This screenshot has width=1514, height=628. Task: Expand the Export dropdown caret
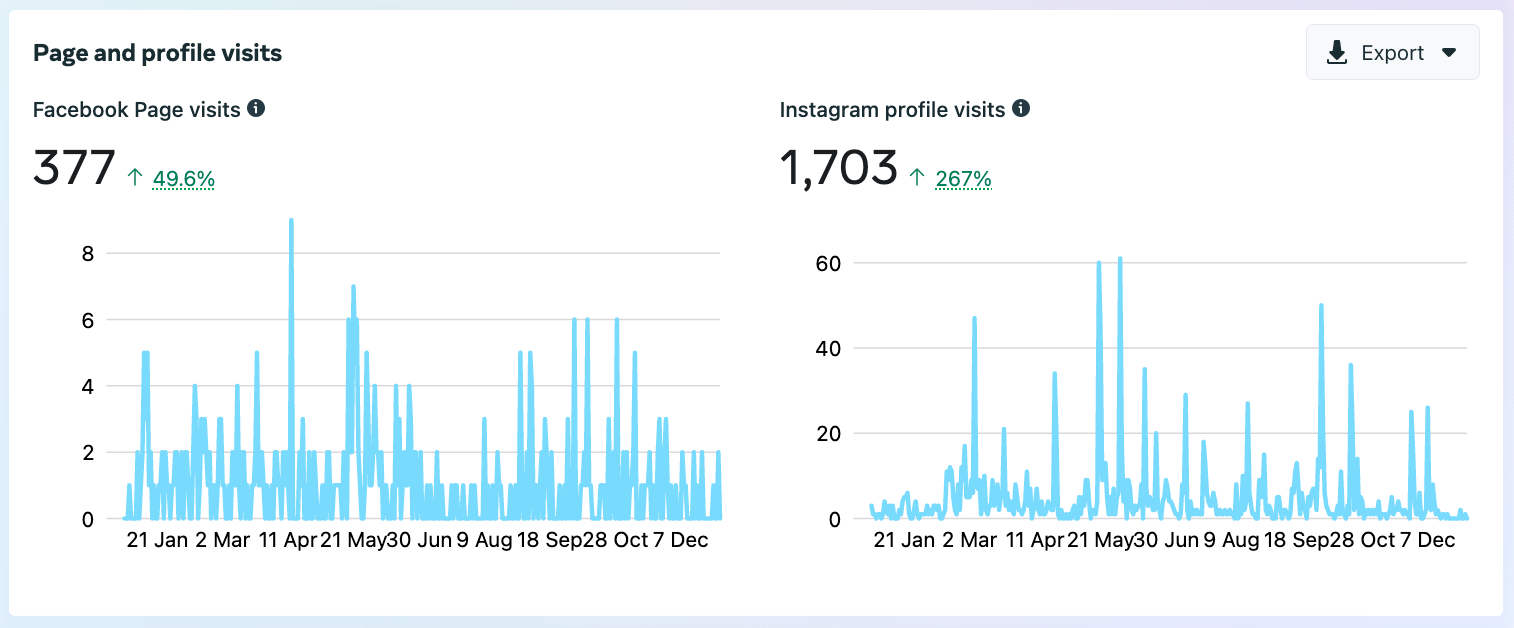click(x=1449, y=53)
